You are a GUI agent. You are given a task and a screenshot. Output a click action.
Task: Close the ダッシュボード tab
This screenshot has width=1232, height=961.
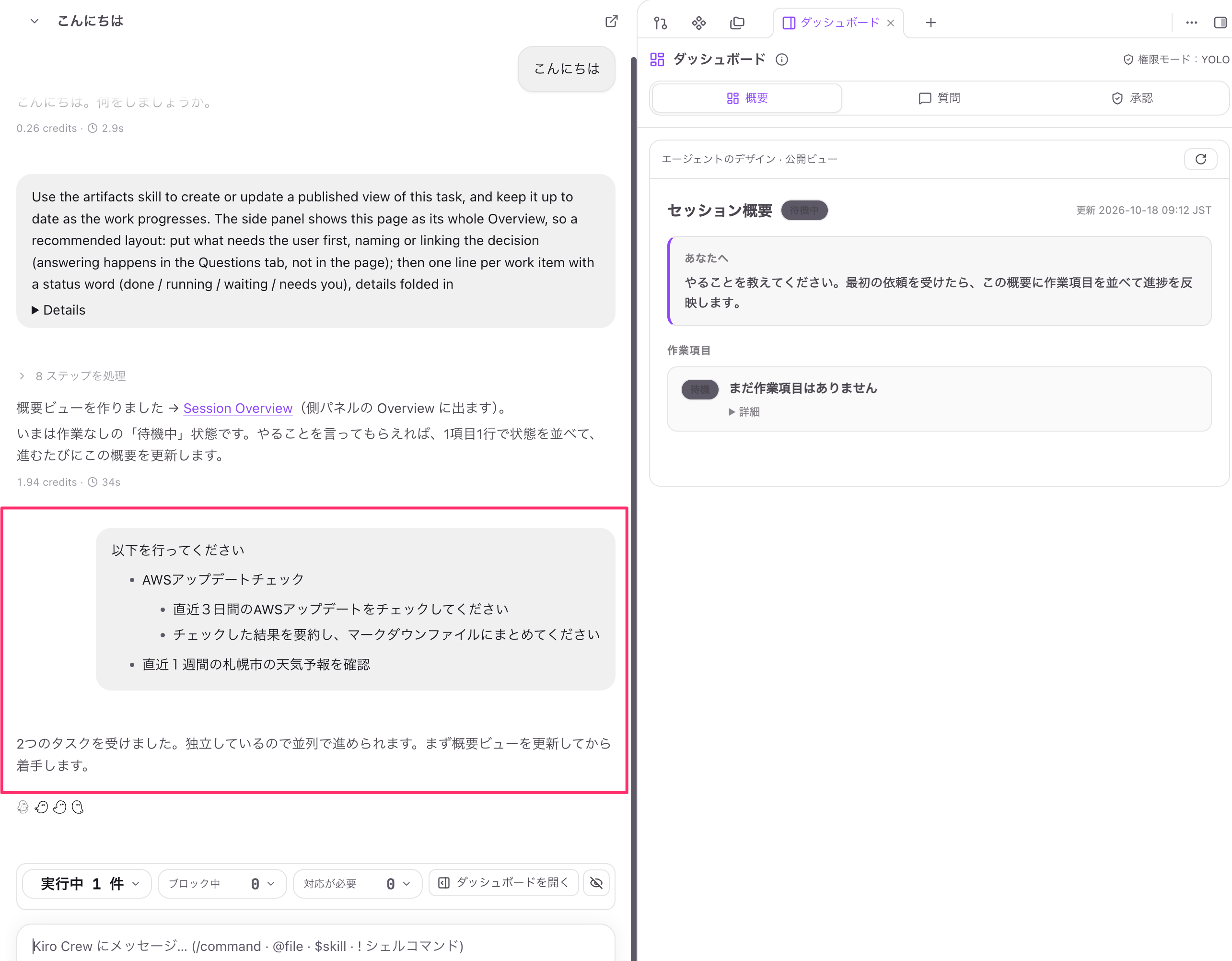pos(891,23)
